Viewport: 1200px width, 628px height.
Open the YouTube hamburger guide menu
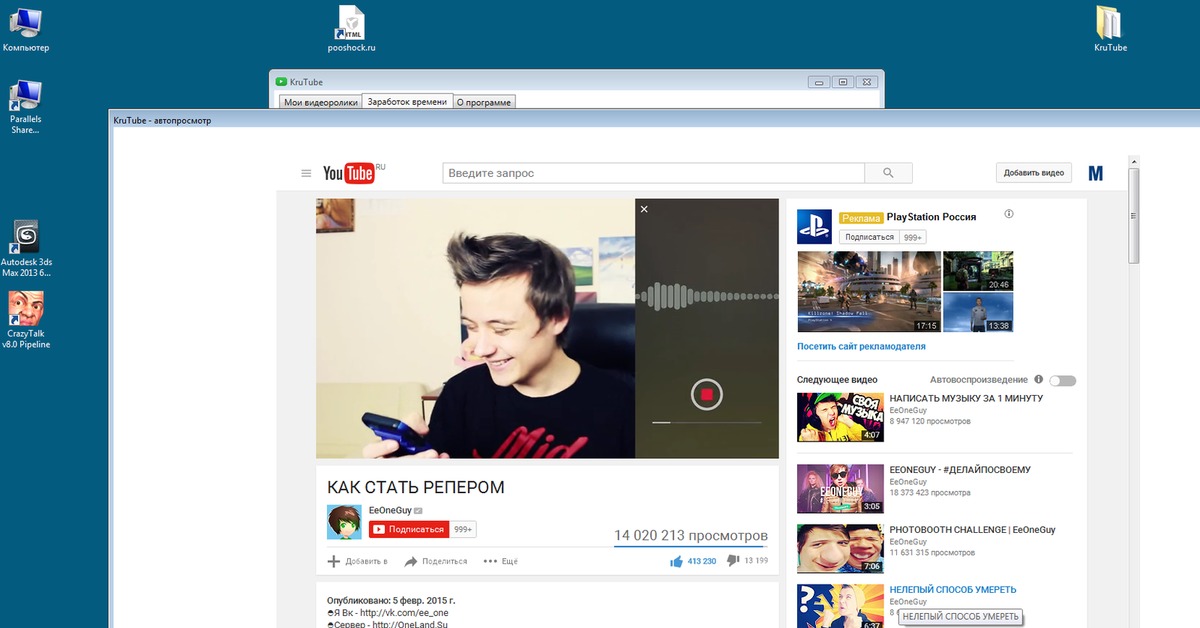pos(306,174)
